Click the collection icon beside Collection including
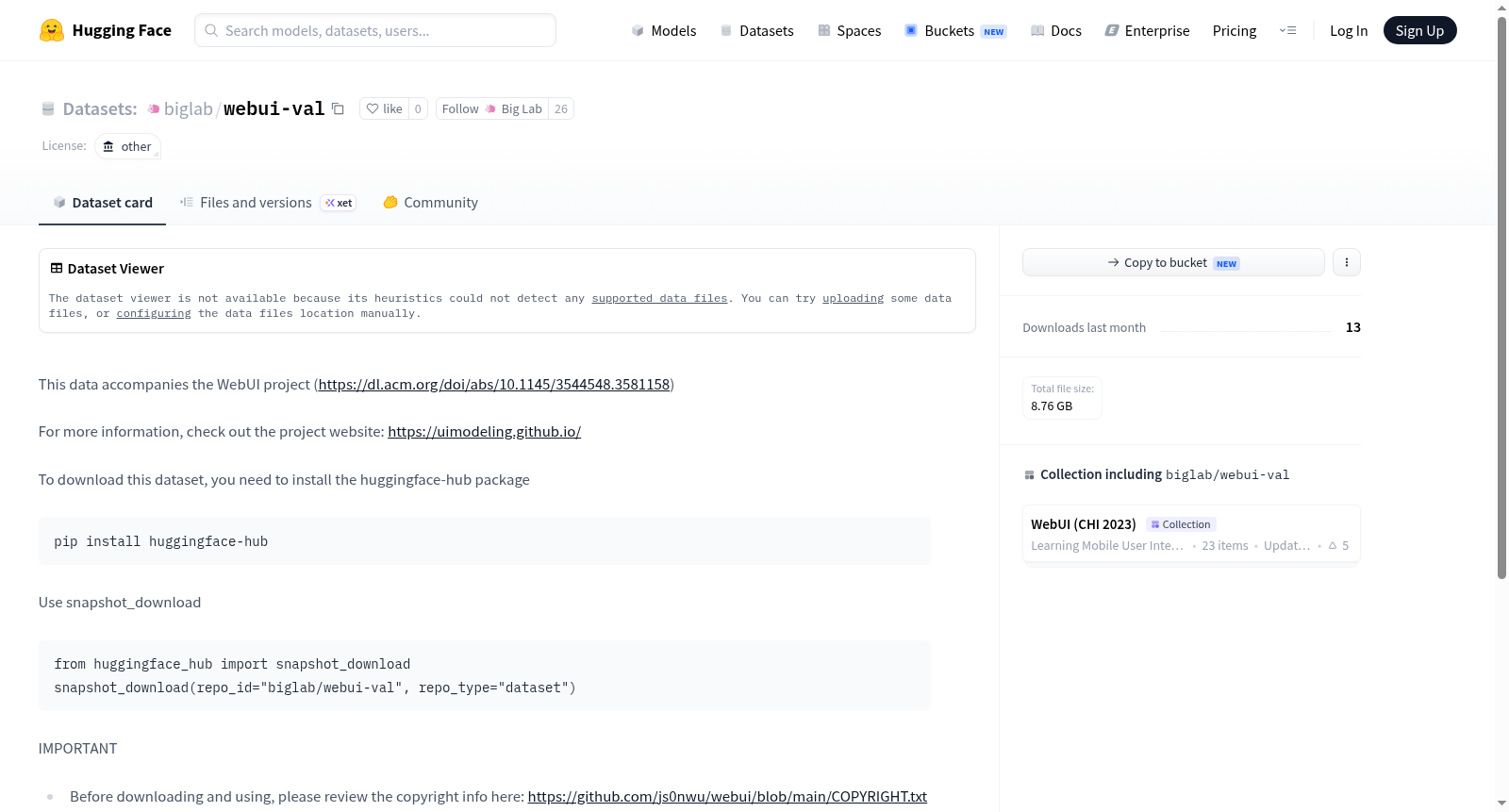Image resolution: width=1509 pixels, height=812 pixels. point(1029,475)
